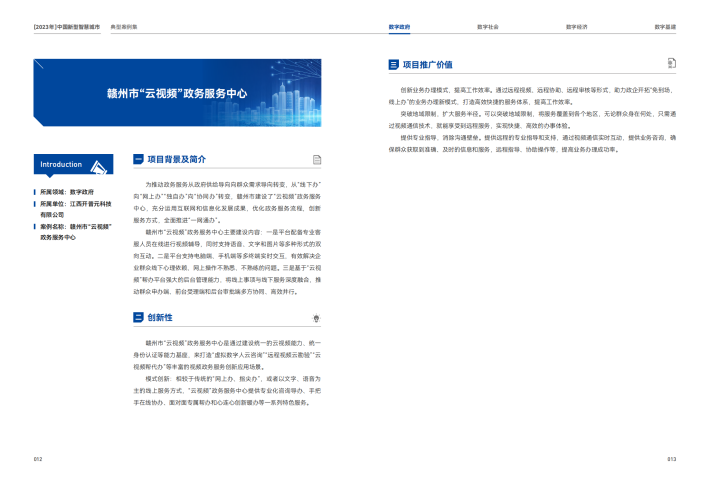The width and height of the screenshot is (710, 481).
Task: Go to the 数字基建 tab
Action: coord(665,27)
